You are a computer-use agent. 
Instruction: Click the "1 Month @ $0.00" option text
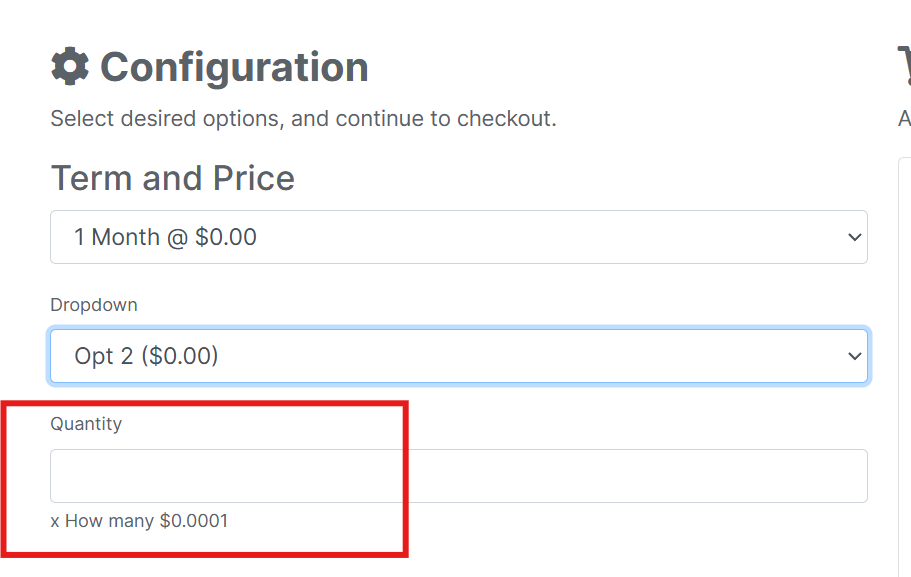(x=165, y=237)
